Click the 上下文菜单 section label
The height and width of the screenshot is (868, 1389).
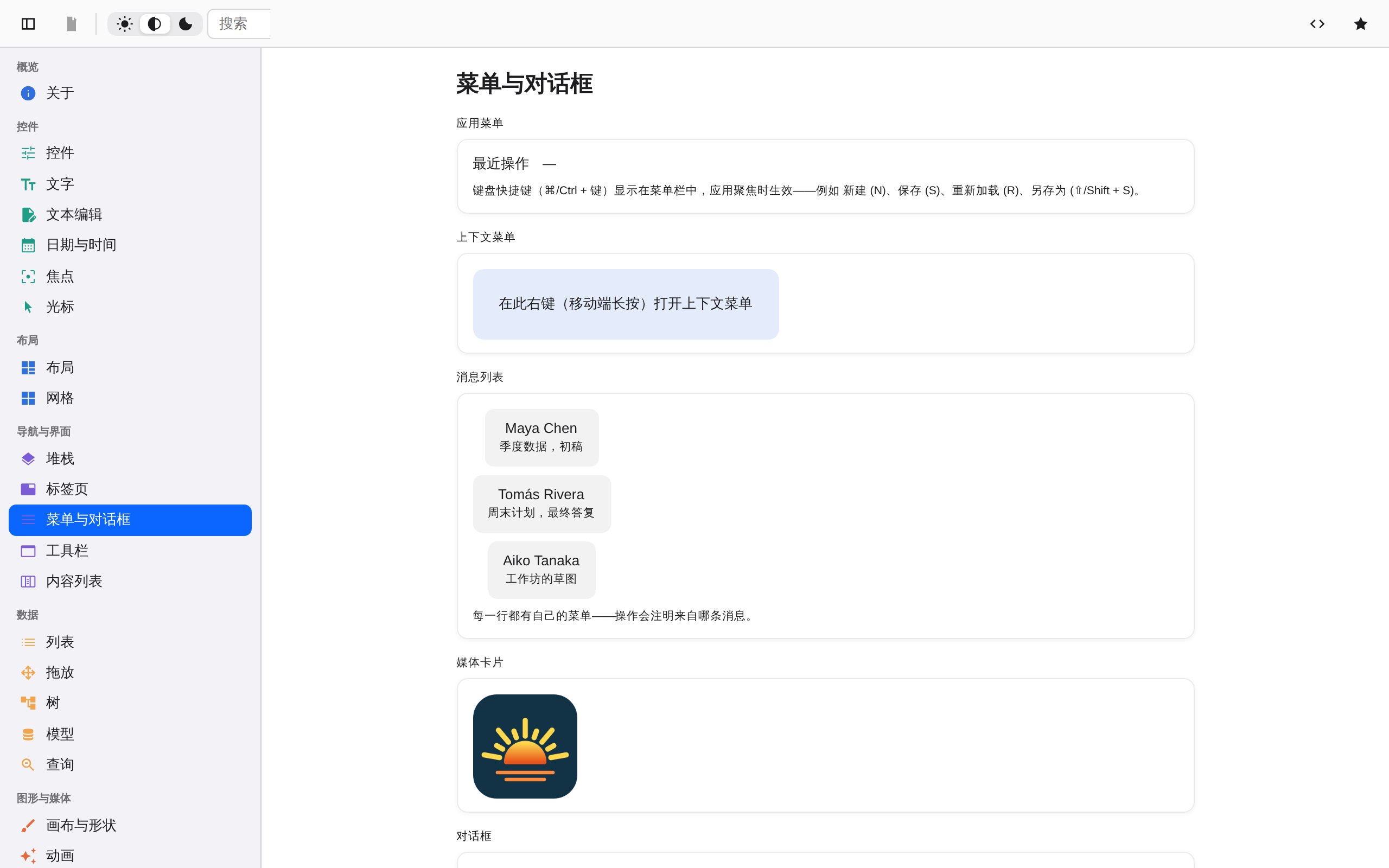(486, 237)
